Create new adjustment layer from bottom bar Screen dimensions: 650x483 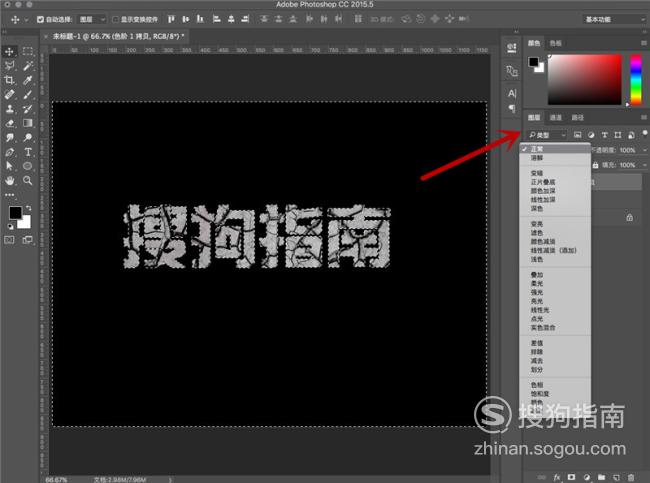click(x=586, y=477)
